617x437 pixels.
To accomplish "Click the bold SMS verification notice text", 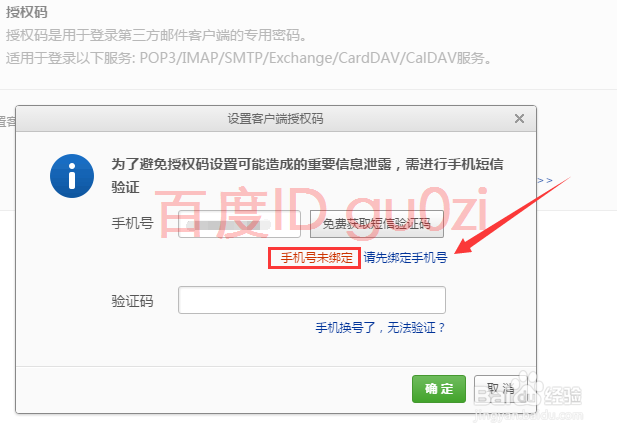I will 307,175.
